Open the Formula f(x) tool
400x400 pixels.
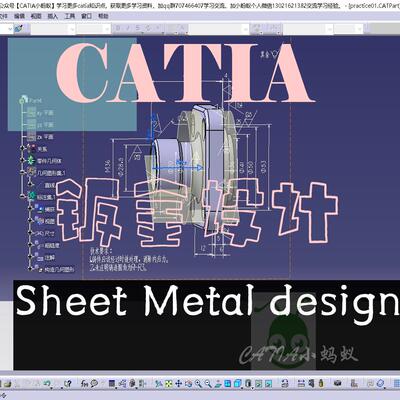tap(84, 384)
